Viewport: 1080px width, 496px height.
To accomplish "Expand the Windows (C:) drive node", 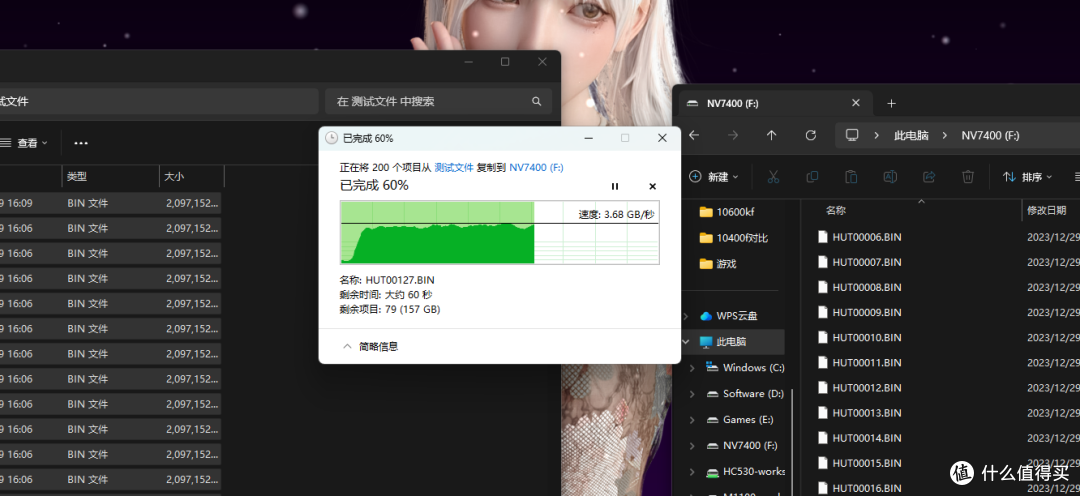I will point(692,368).
